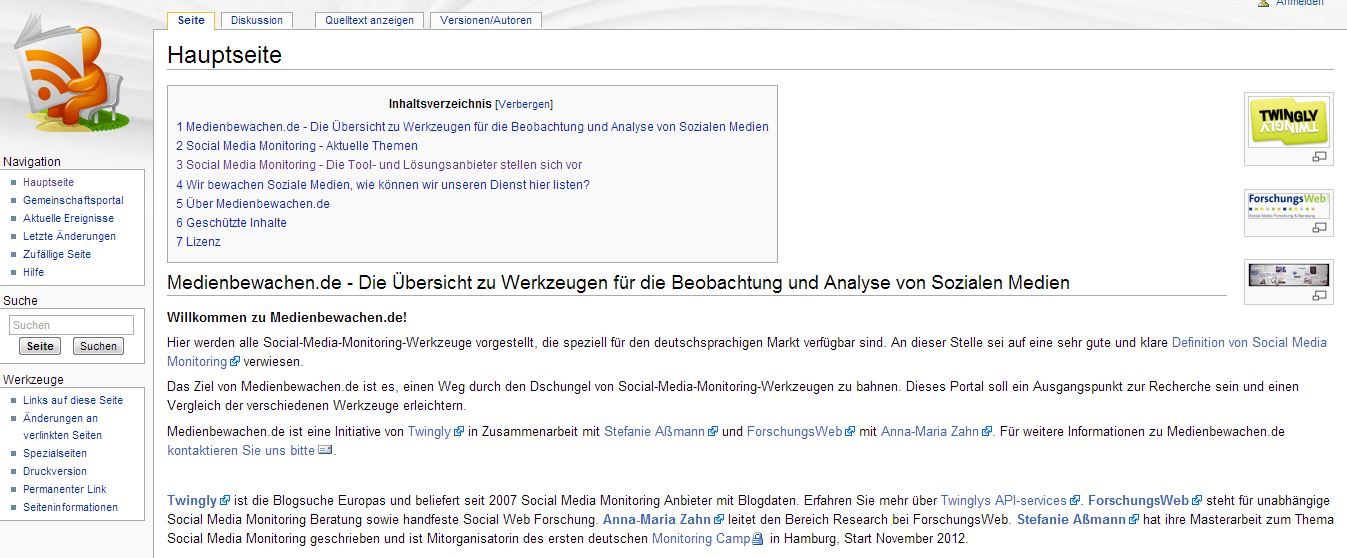The image size is (1347, 558).
Task: Open Spezialseiten in the Werkzeuge box
Action: (55, 453)
